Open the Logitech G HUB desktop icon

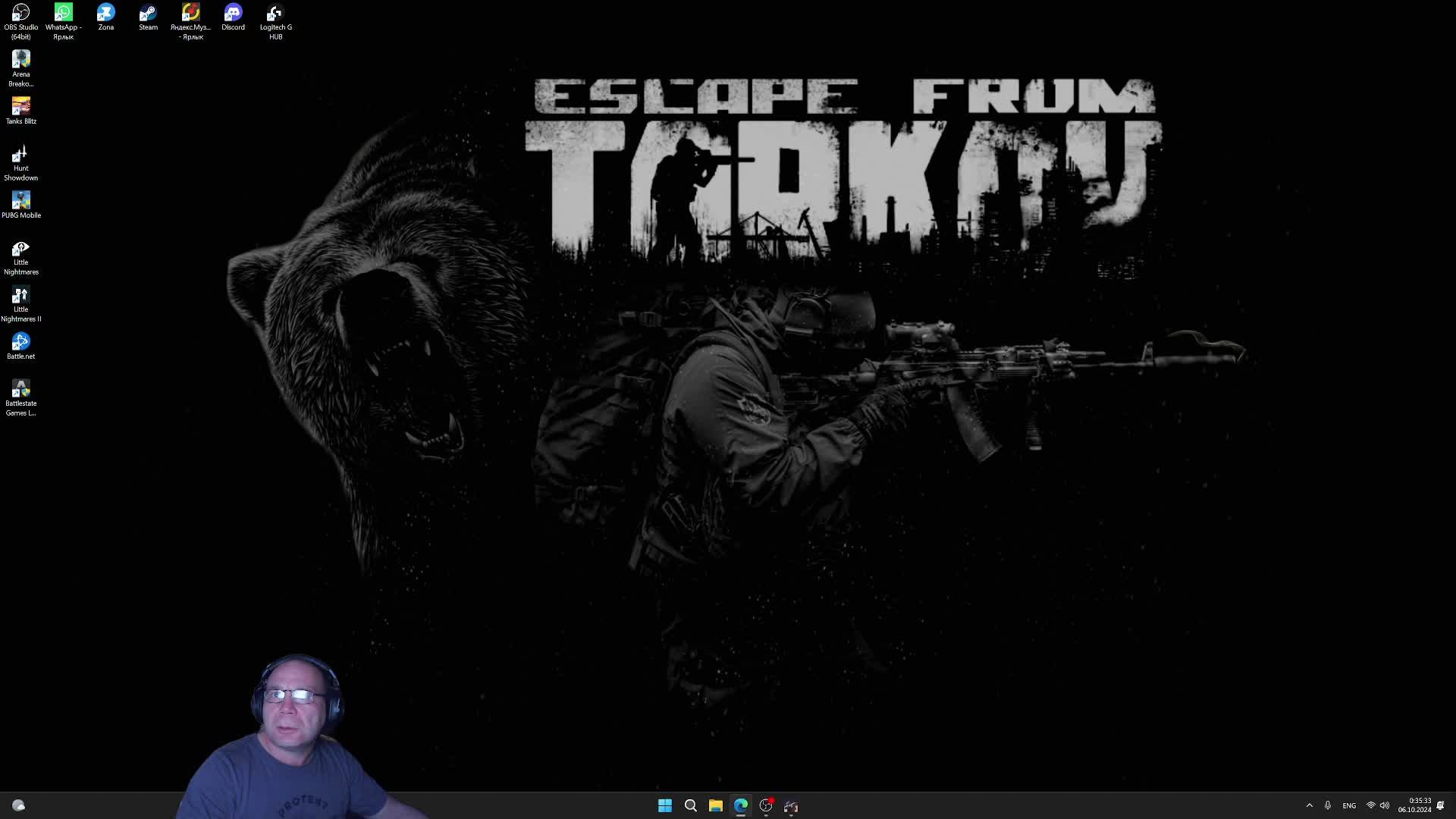point(275,22)
